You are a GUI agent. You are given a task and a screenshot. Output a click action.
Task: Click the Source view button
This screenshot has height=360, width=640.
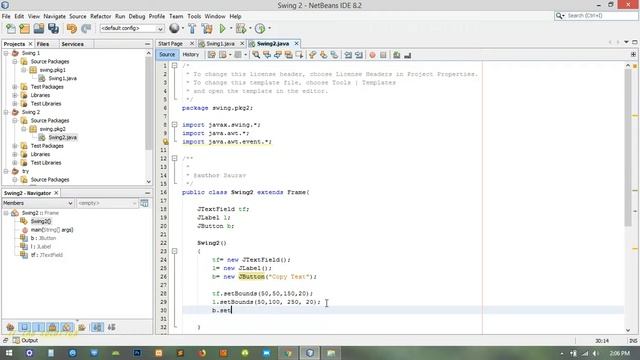tap(167, 54)
